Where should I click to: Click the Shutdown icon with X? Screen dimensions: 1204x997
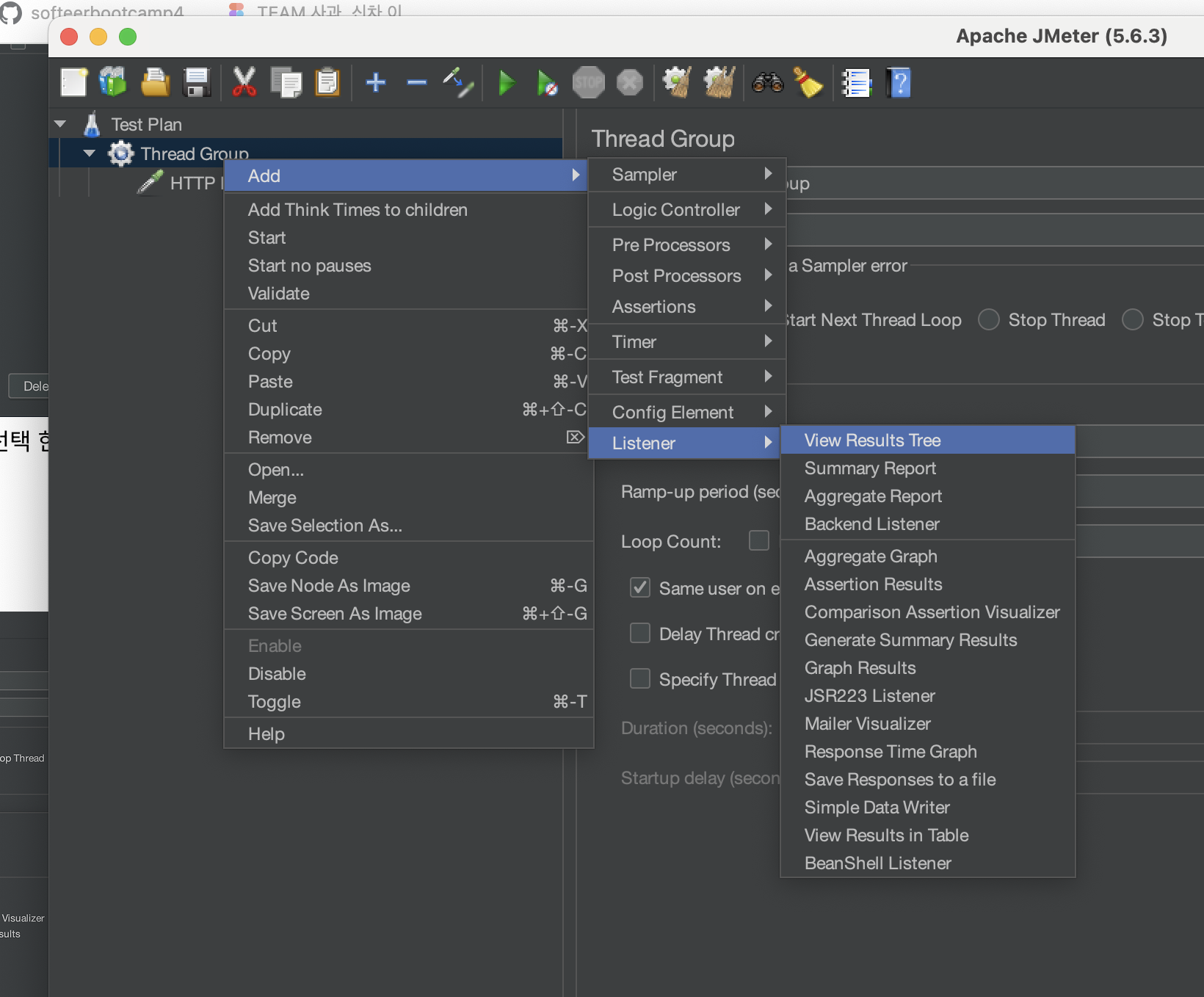(629, 82)
